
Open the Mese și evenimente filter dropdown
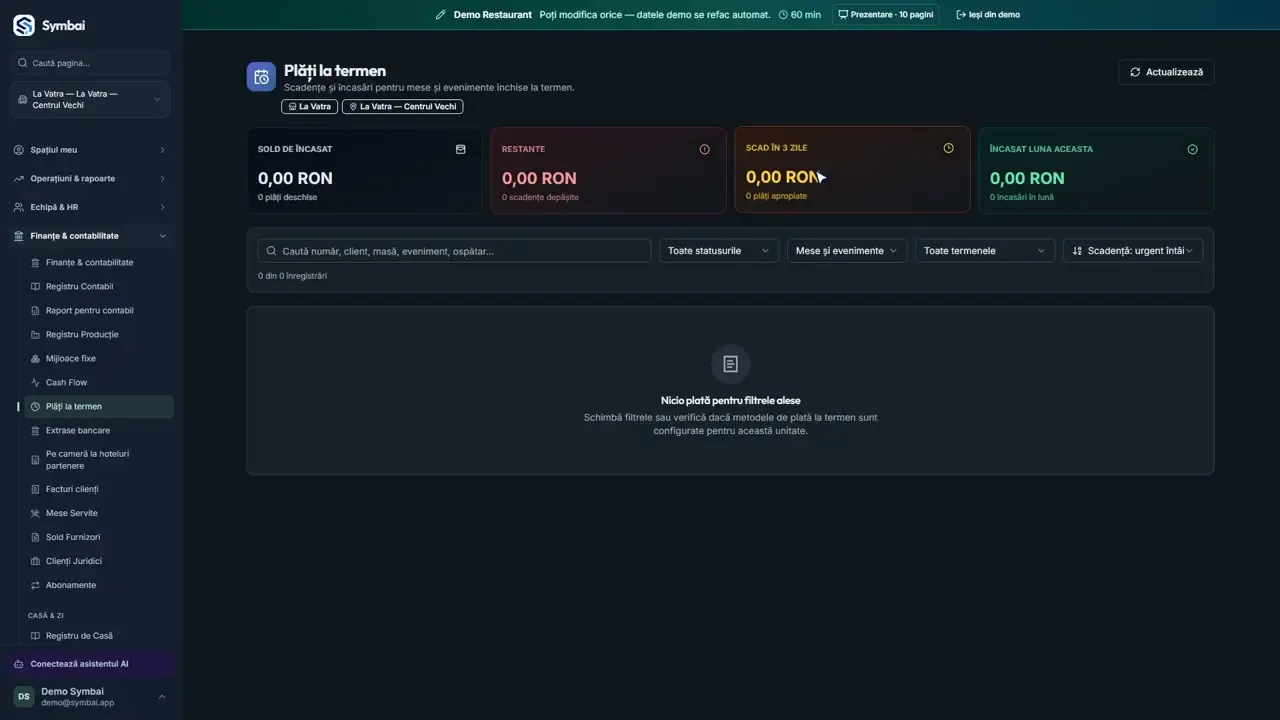(x=847, y=251)
